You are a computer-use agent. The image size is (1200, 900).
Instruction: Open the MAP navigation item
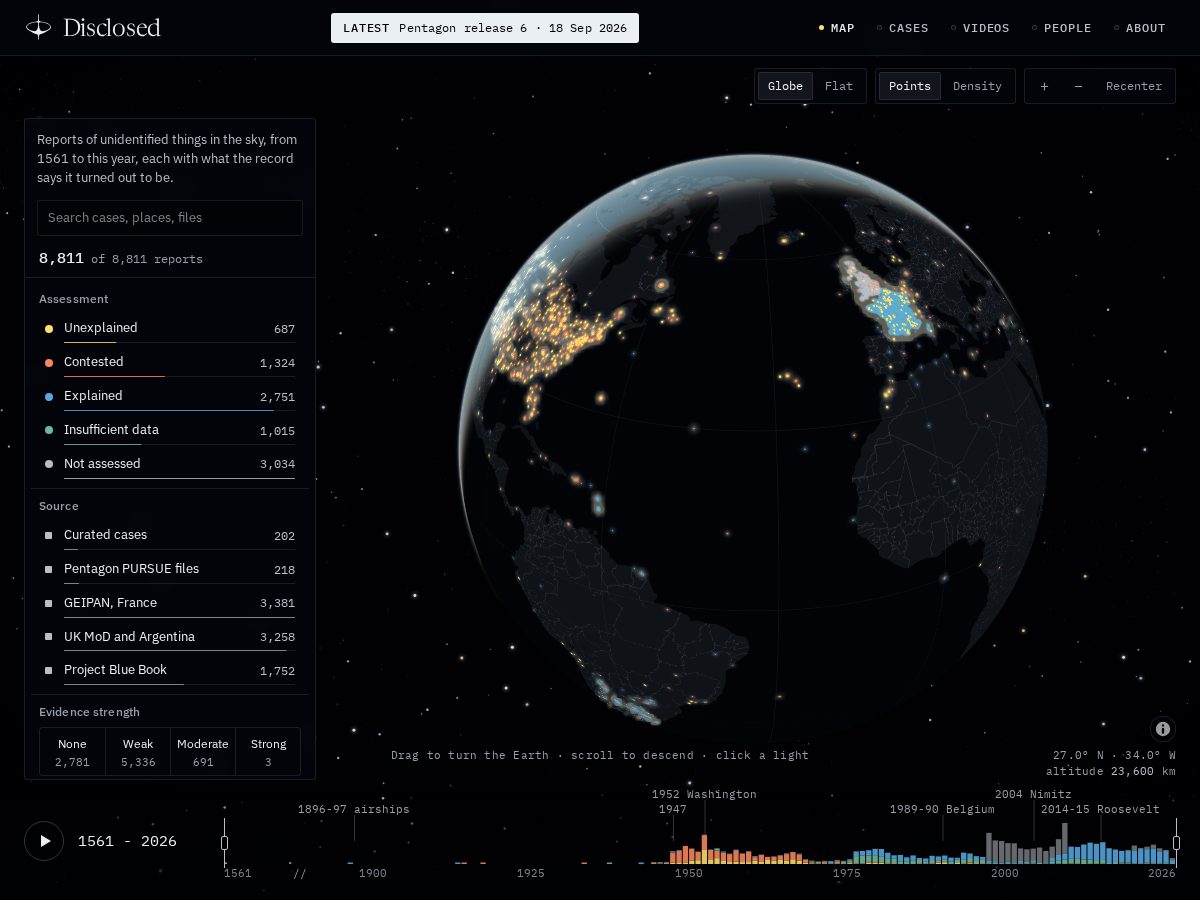837,28
